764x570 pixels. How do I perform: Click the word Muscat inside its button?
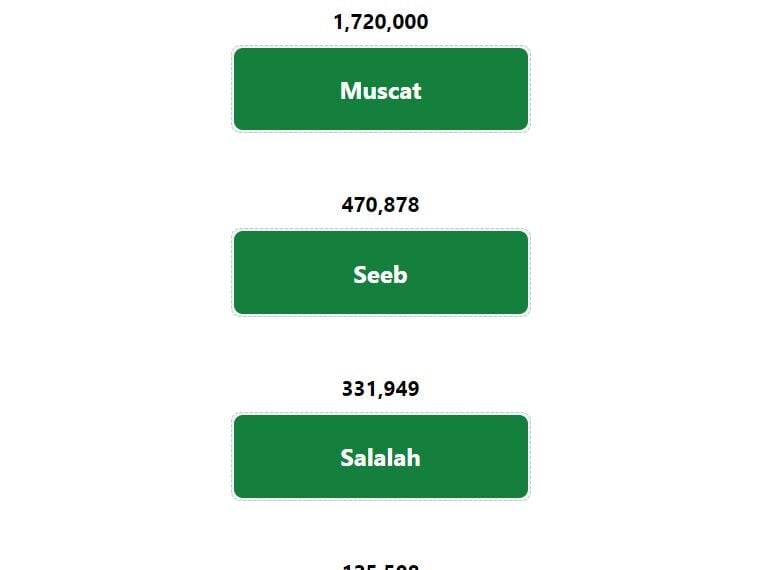click(381, 91)
